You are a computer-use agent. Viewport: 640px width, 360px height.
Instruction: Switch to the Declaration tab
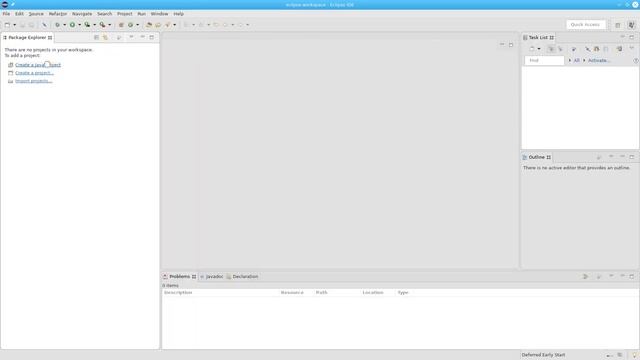pyautogui.click(x=242, y=277)
